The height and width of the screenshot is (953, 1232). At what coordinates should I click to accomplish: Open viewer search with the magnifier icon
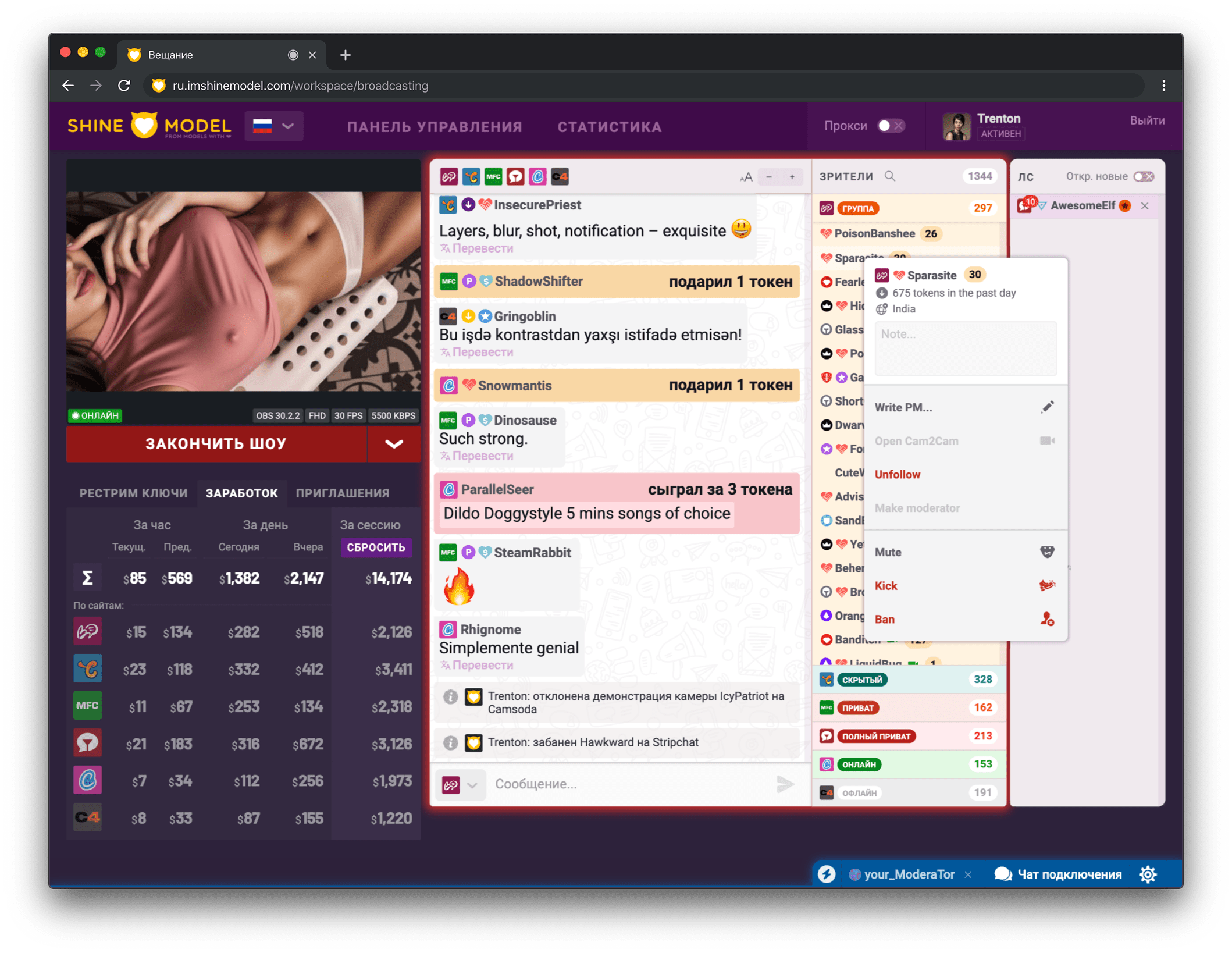[890, 176]
